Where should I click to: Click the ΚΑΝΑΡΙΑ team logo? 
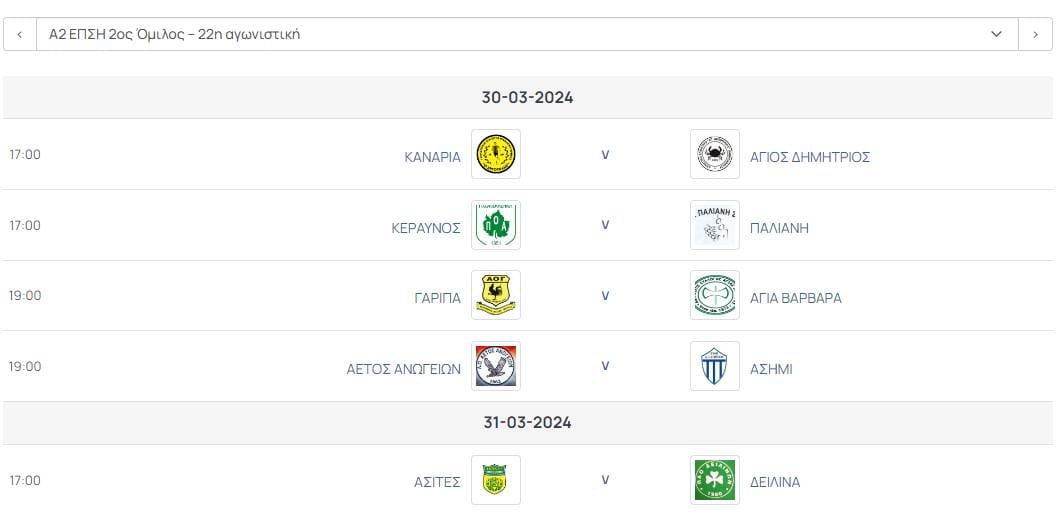pyautogui.click(x=496, y=154)
